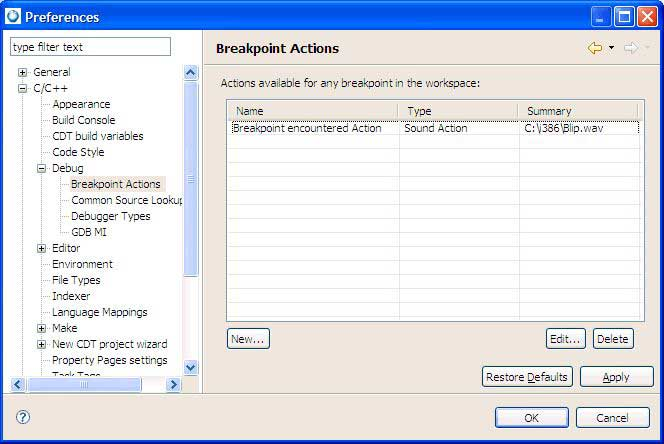The width and height of the screenshot is (664, 444).
Task: Open the GDB MI preferences page
Action: coord(89,232)
